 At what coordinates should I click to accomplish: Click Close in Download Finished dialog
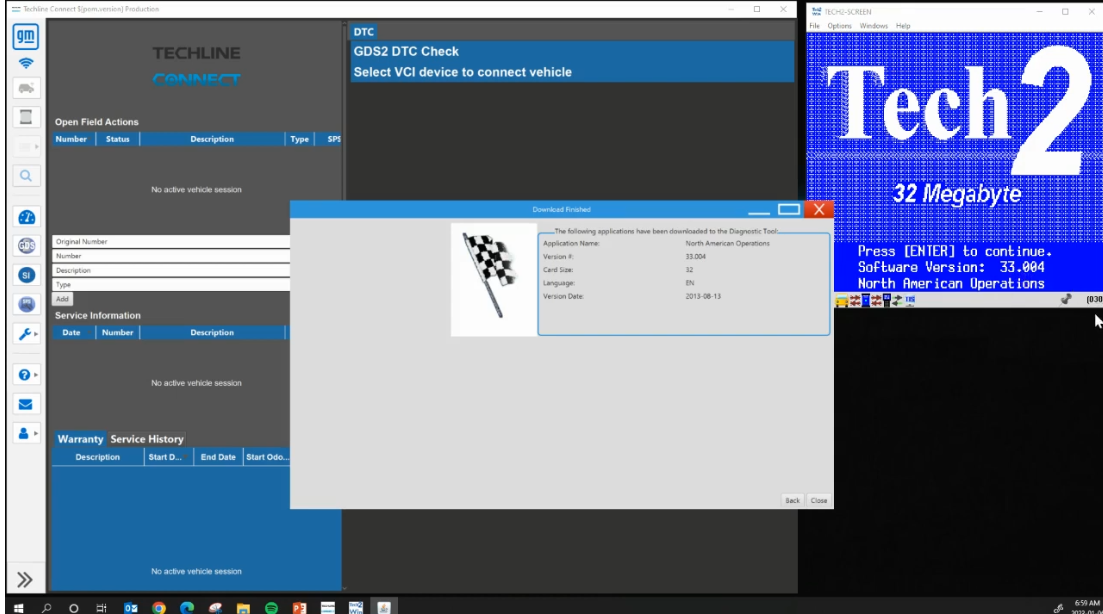[x=819, y=500]
